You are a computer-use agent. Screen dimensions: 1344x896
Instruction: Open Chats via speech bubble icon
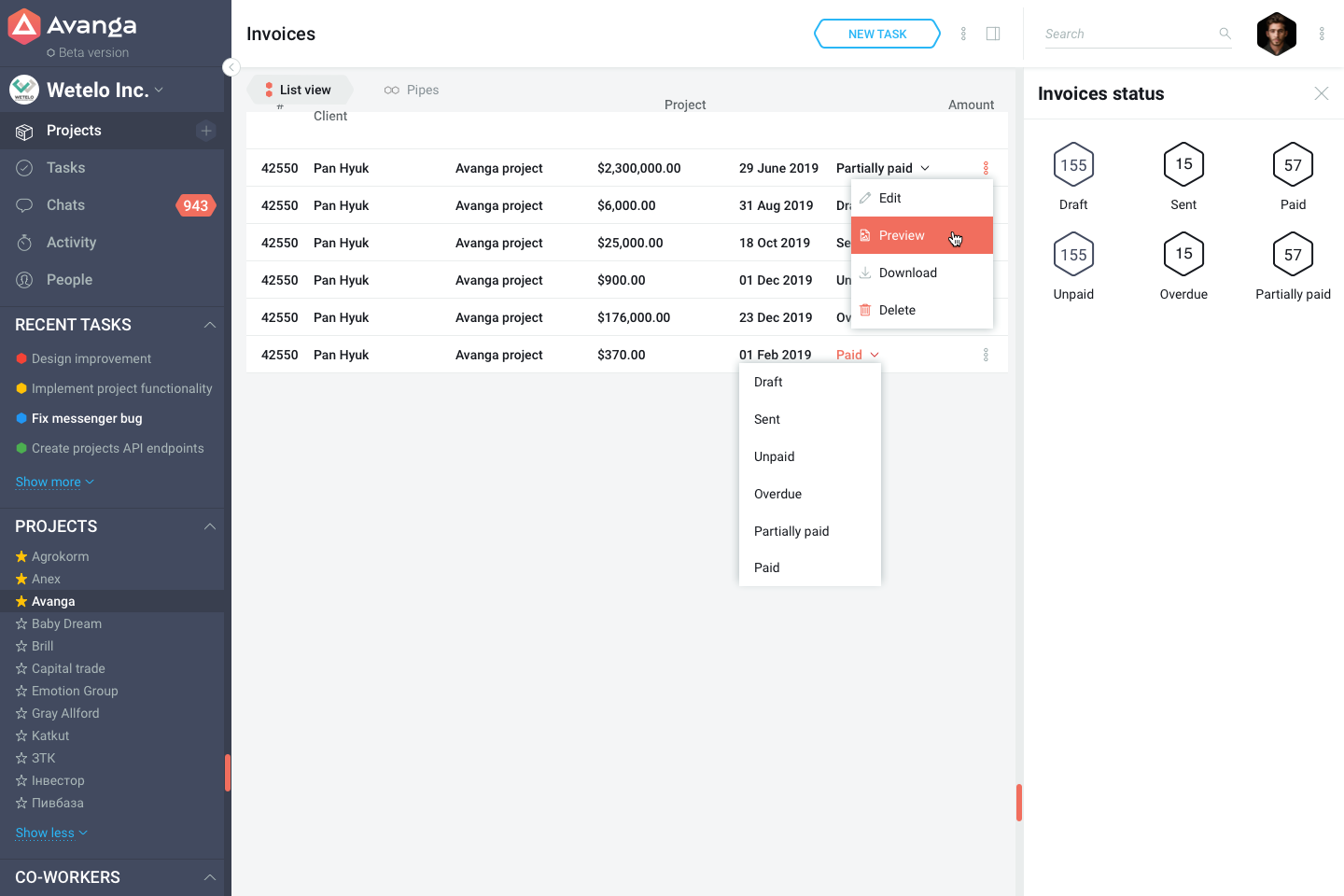[24, 205]
